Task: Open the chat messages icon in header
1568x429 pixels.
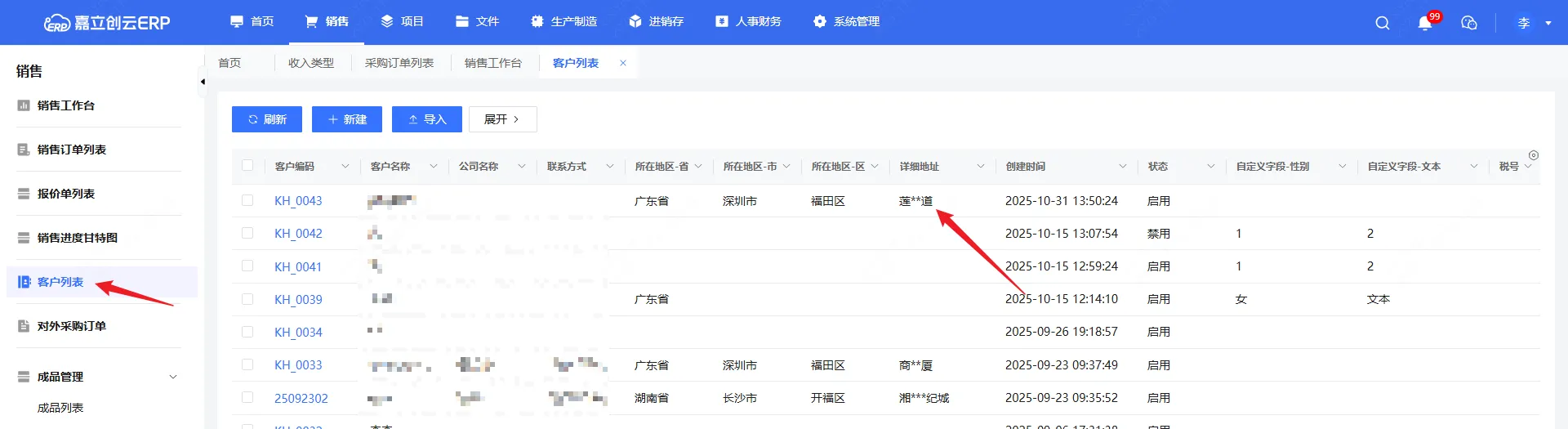Action: 1468,23
